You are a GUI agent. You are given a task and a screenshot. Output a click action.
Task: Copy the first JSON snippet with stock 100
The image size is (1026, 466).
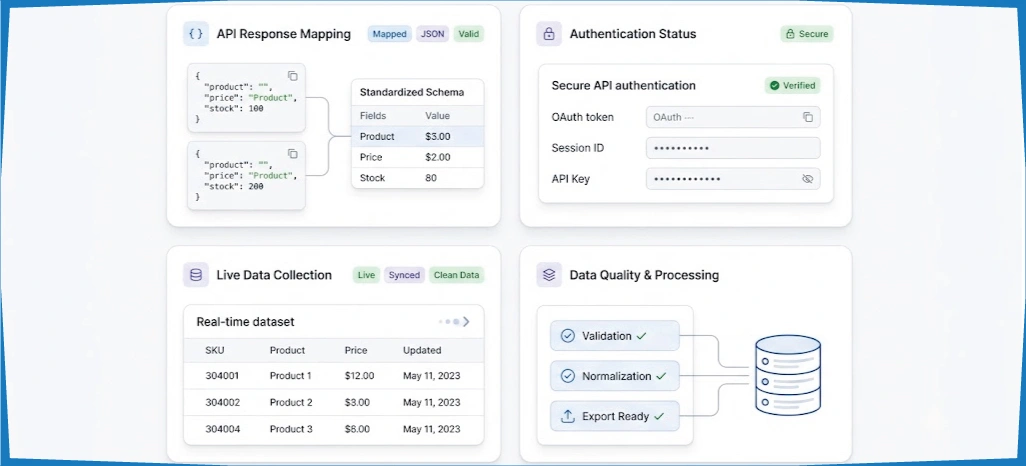point(292,76)
